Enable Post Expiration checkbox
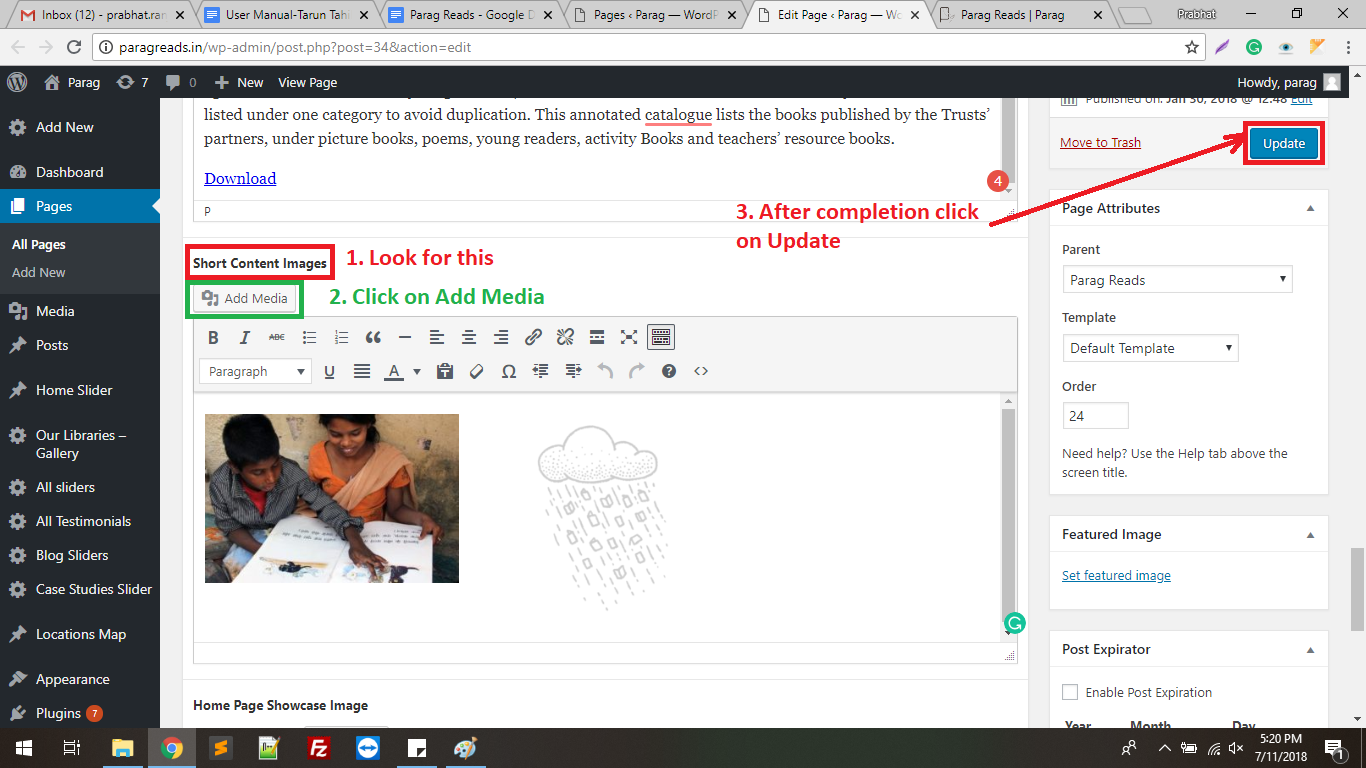Image resolution: width=1366 pixels, height=768 pixels. click(1070, 692)
